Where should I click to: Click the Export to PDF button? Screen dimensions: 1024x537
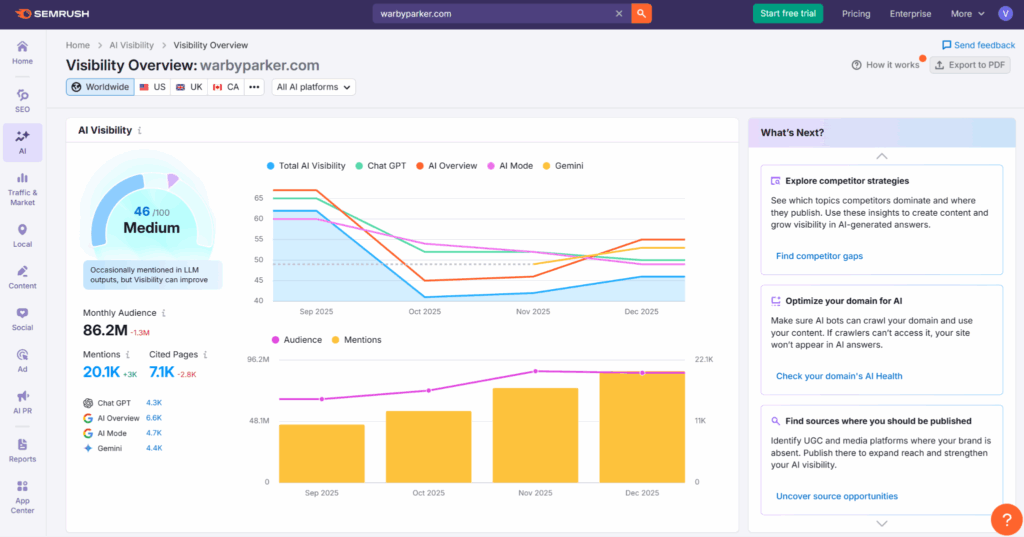970,65
